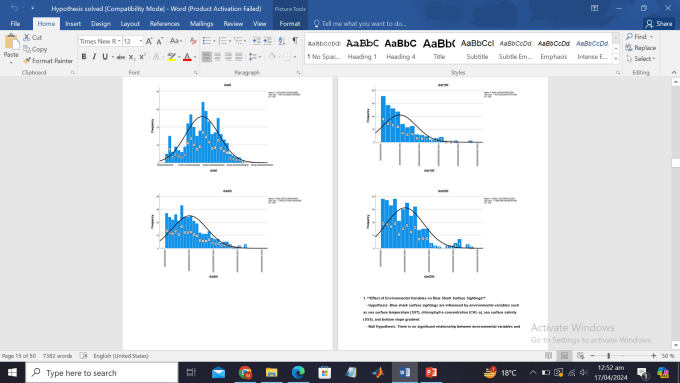Screen dimensions: 680x383
Task: Open the font size dropdown
Action: 141,41
